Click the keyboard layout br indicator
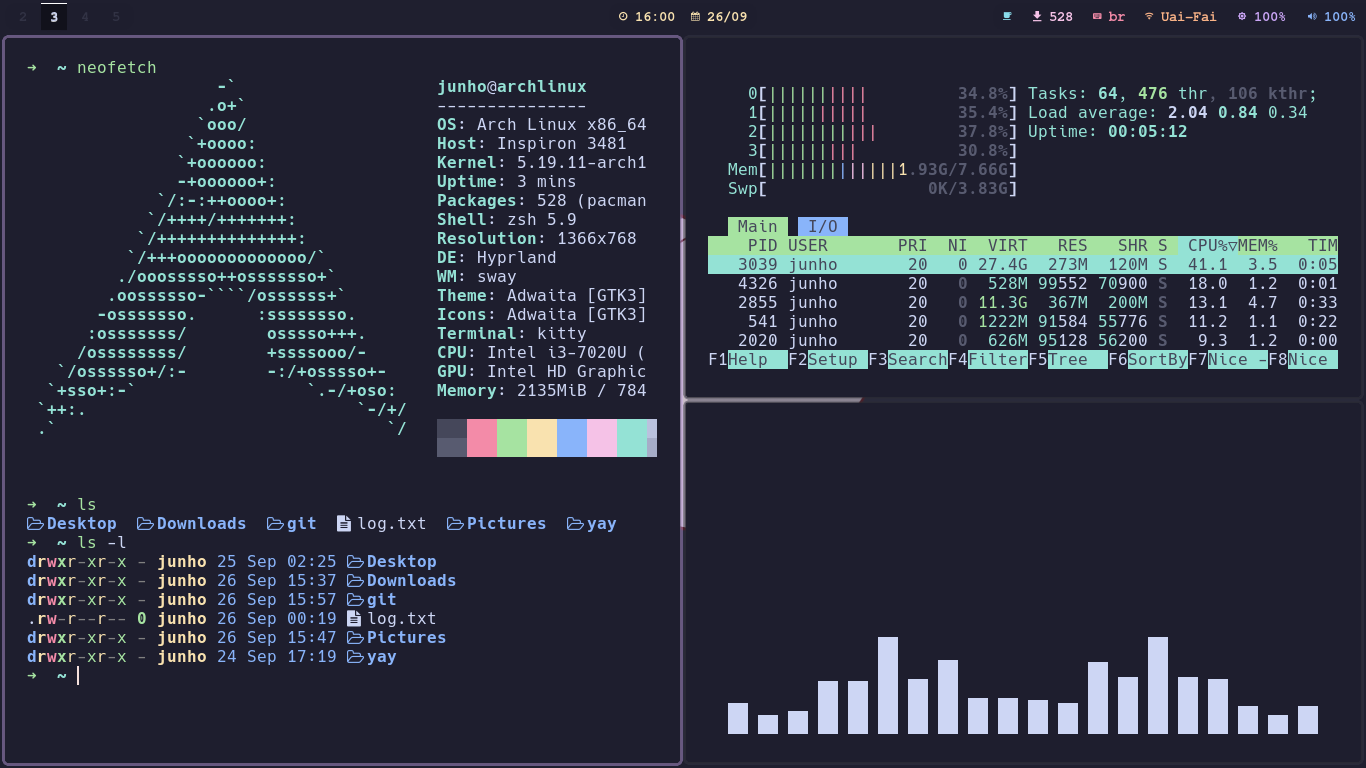This screenshot has height=768, width=1366. (1109, 16)
